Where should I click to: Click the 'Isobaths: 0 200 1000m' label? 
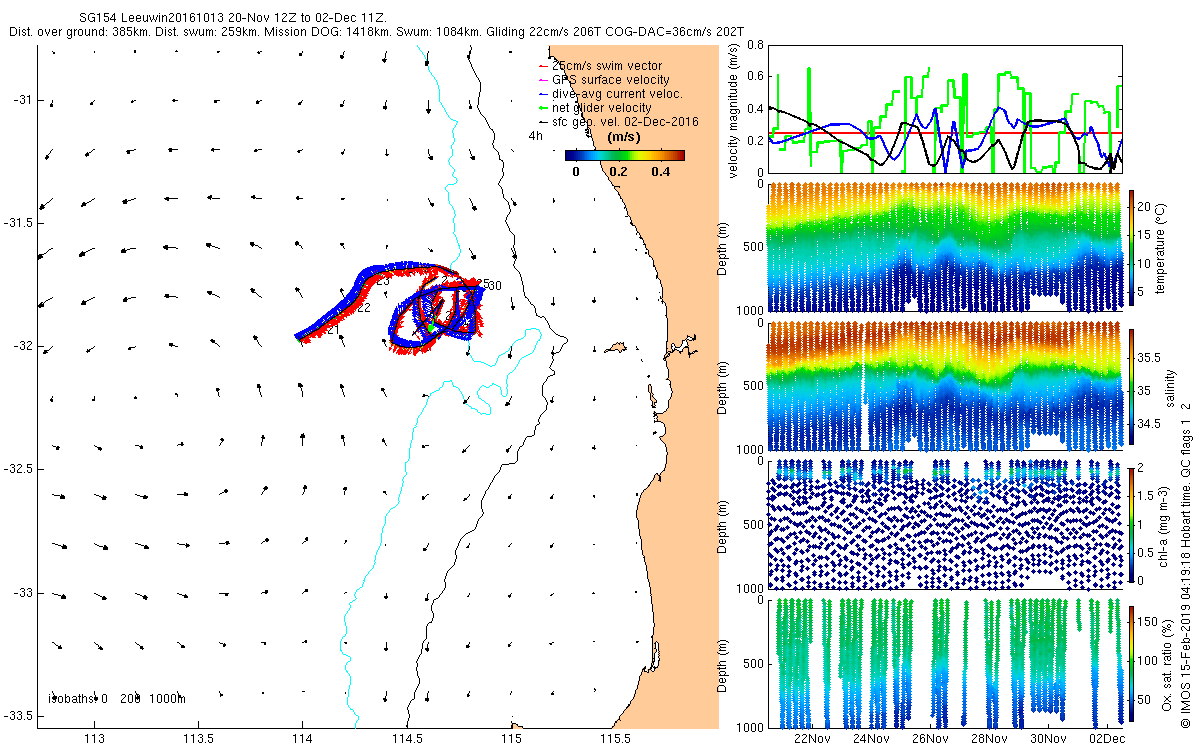pos(117,699)
